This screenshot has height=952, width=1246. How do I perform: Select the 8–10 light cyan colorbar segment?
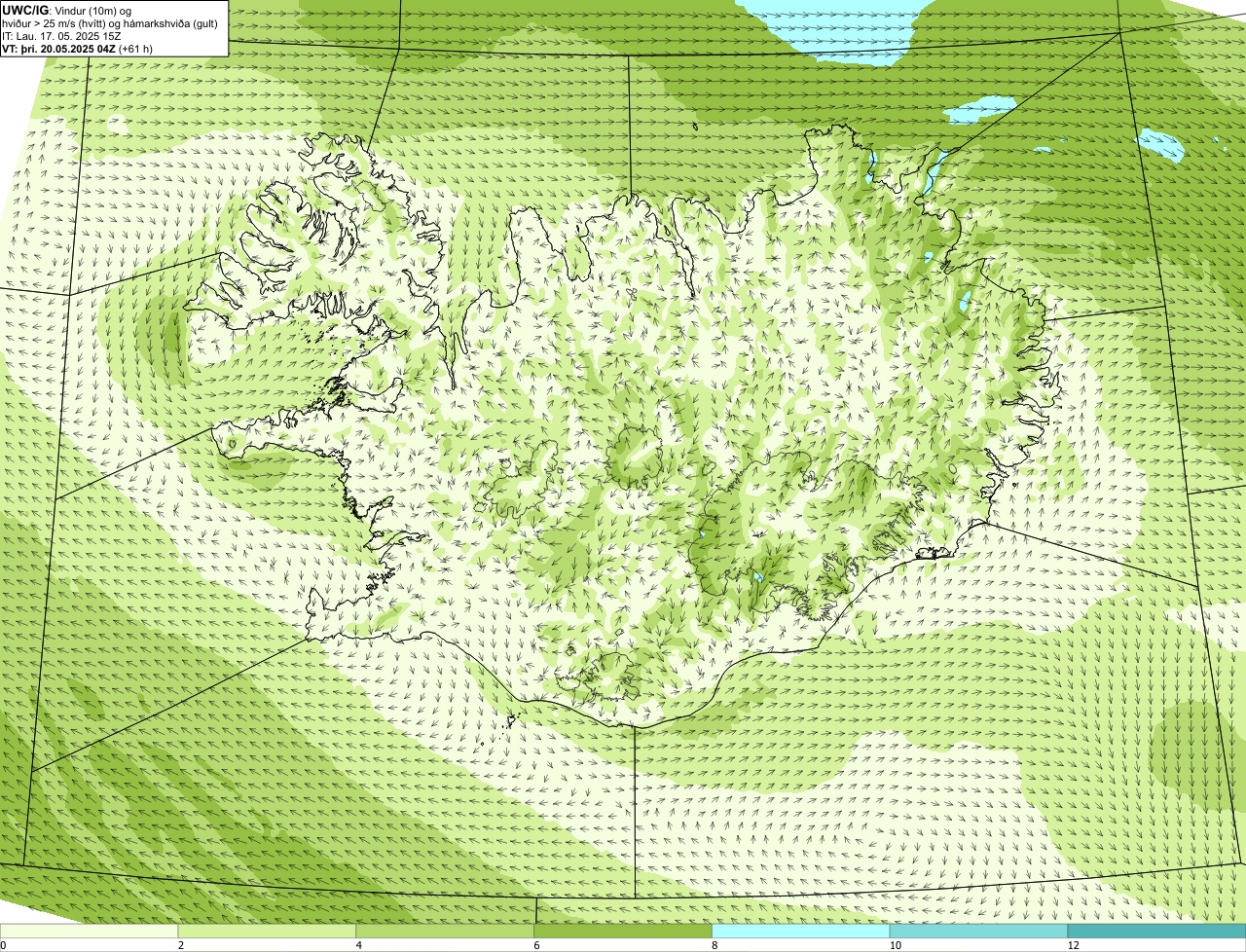click(x=802, y=931)
